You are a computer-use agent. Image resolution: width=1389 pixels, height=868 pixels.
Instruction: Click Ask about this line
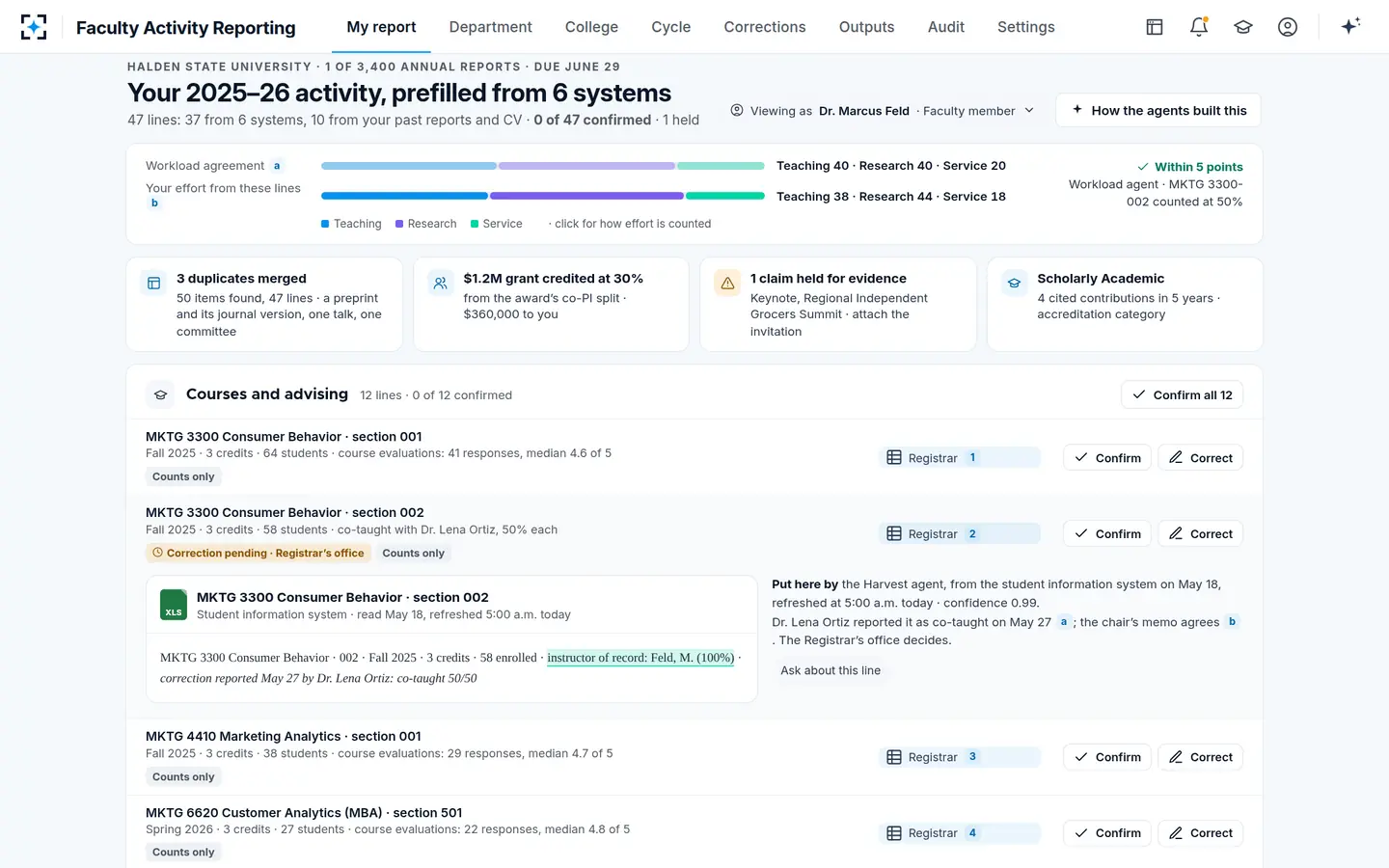[x=831, y=670]
